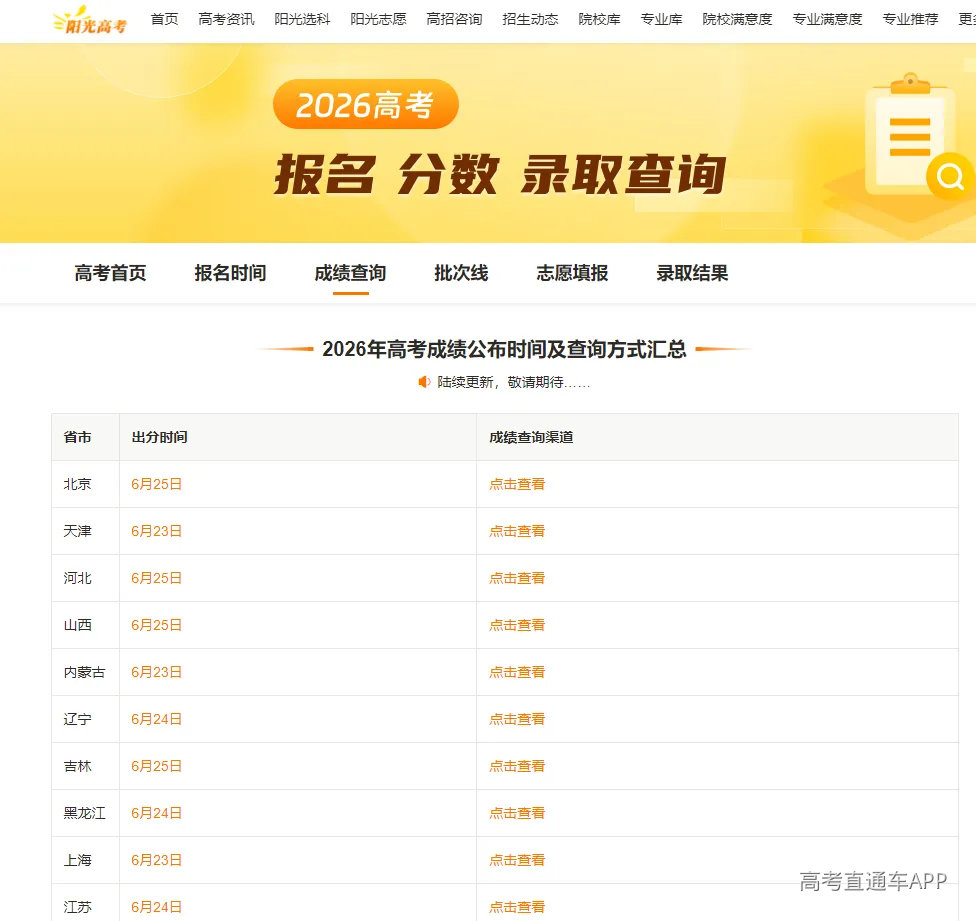Screen dimensions: 976x921
Task: Click the 6月25日 date for 河北
Action: [156, 578]
